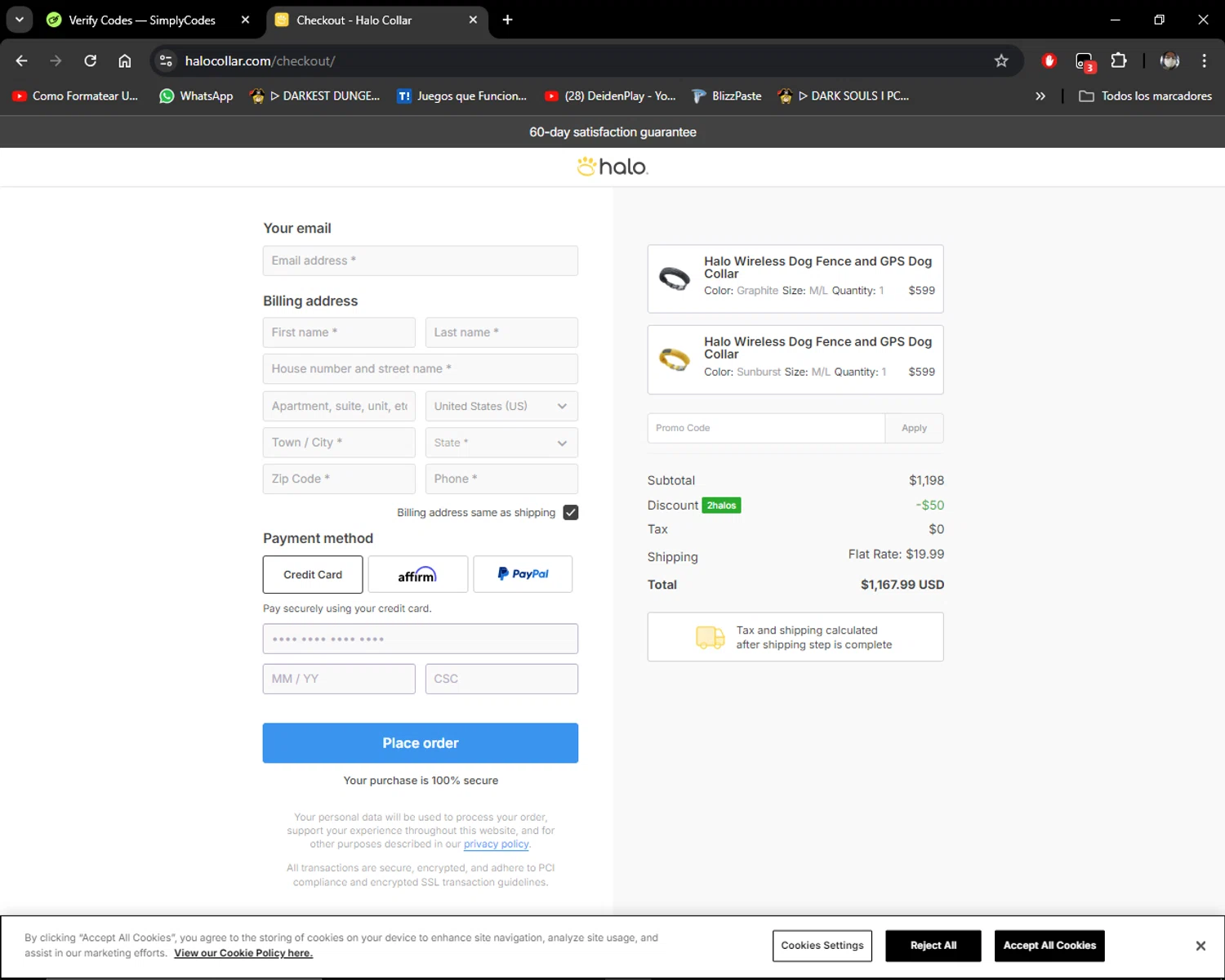The width and height of the screenshot is (1225, 980).
Task: Focus the Phone field
Action: point(501,479)
